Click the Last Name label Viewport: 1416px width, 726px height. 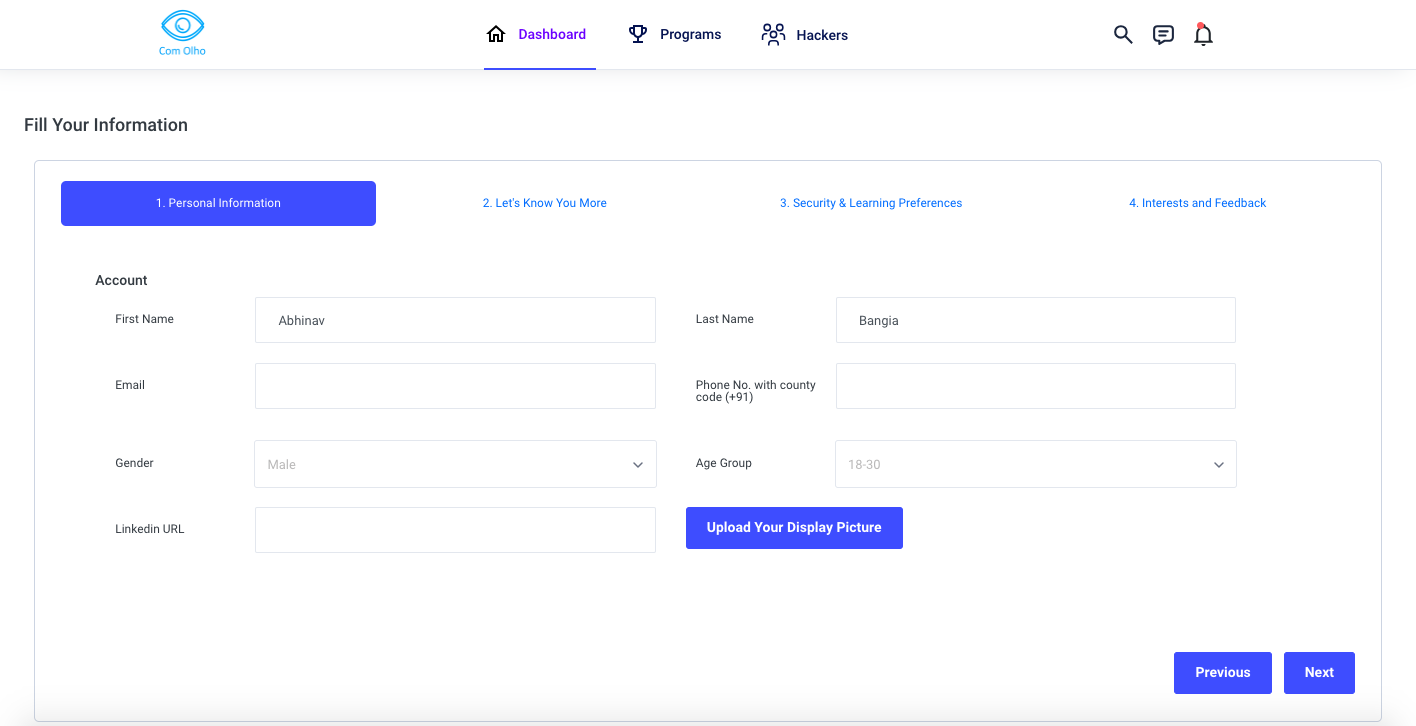tap(725, 319)
